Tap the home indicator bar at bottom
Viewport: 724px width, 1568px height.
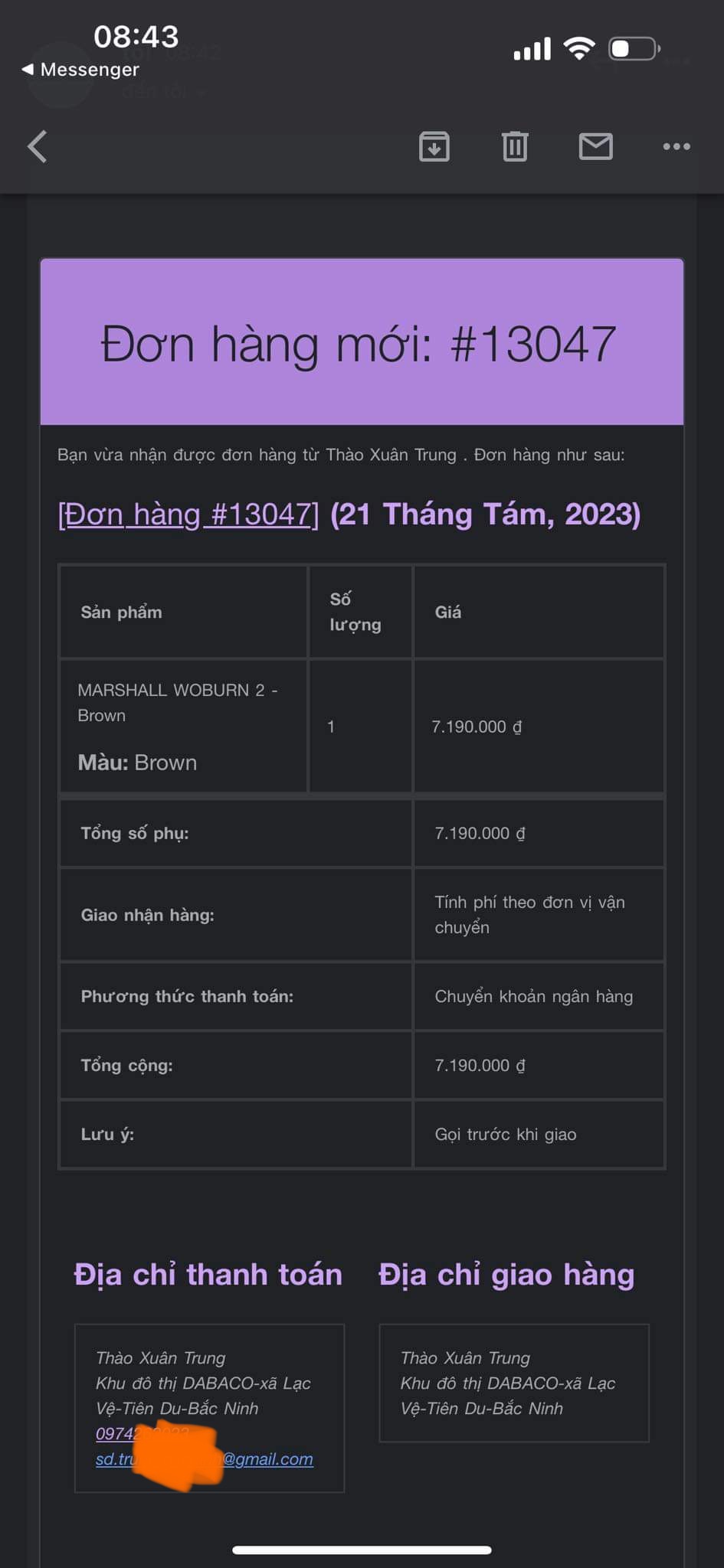tap(362, 1550)
